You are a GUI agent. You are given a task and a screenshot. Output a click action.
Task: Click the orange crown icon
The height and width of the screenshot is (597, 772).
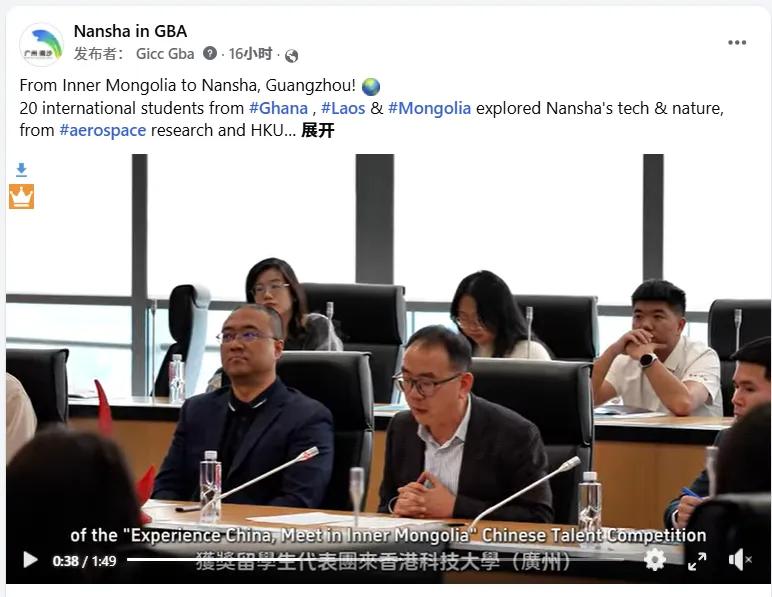(21, 196)
